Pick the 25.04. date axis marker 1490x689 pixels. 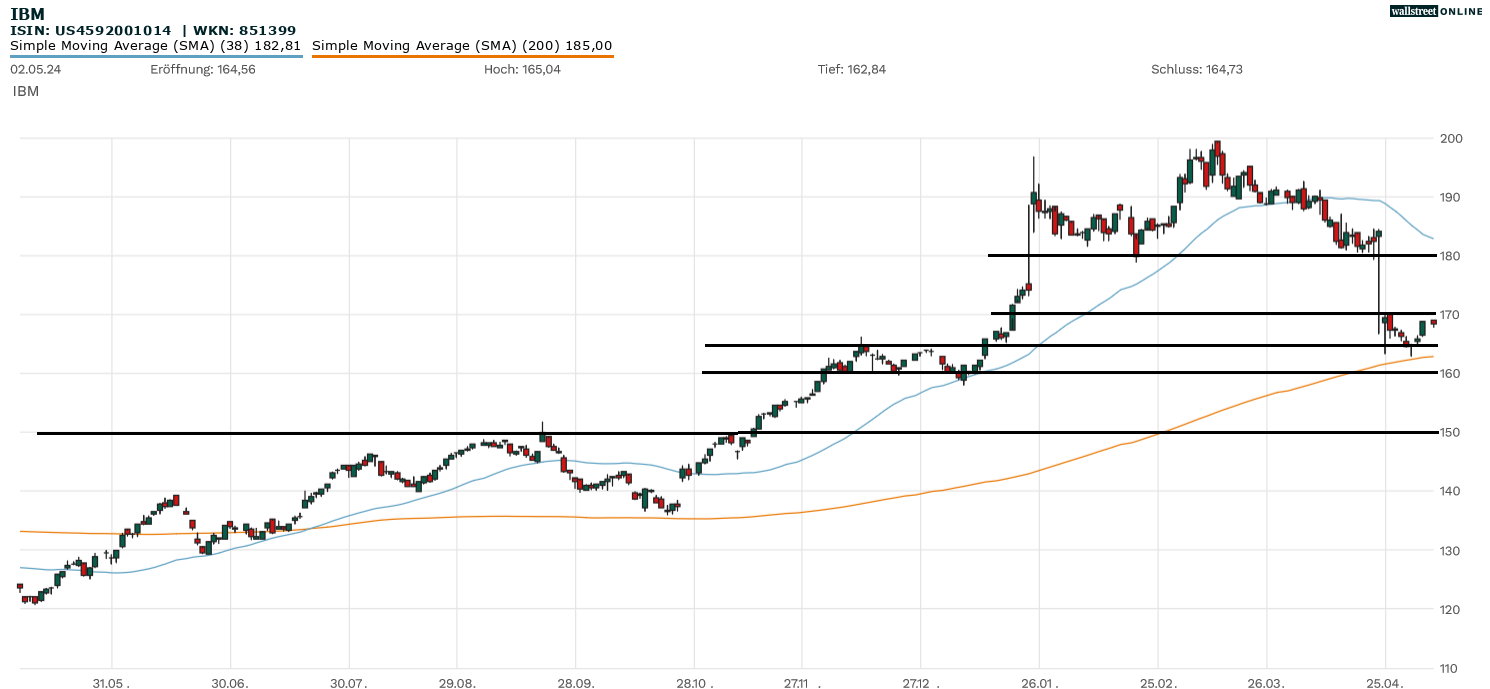click(x=1385, y=684)
